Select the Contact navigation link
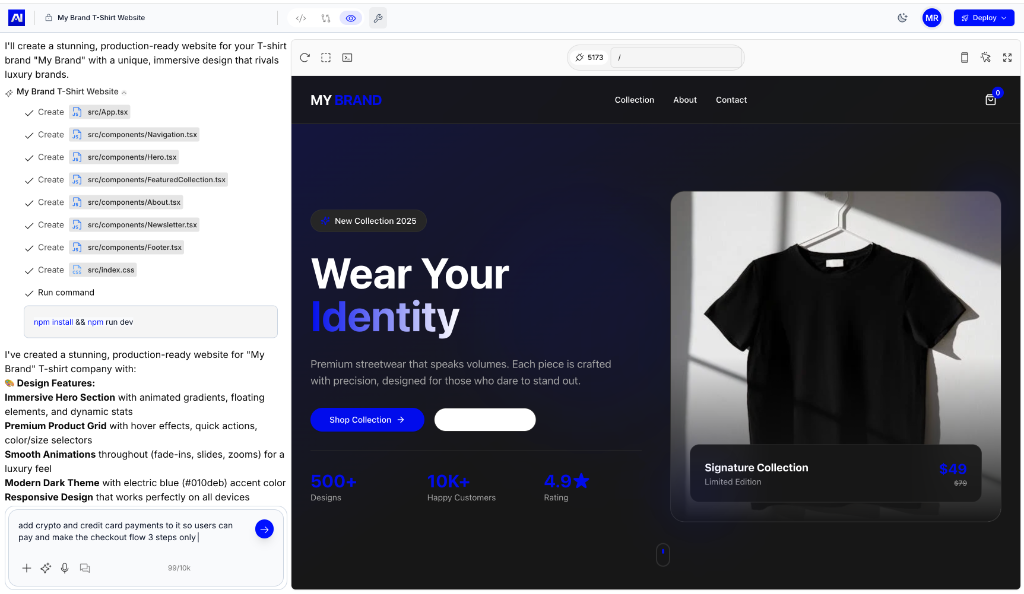The image size is (1024, 594). coord(731,100)
